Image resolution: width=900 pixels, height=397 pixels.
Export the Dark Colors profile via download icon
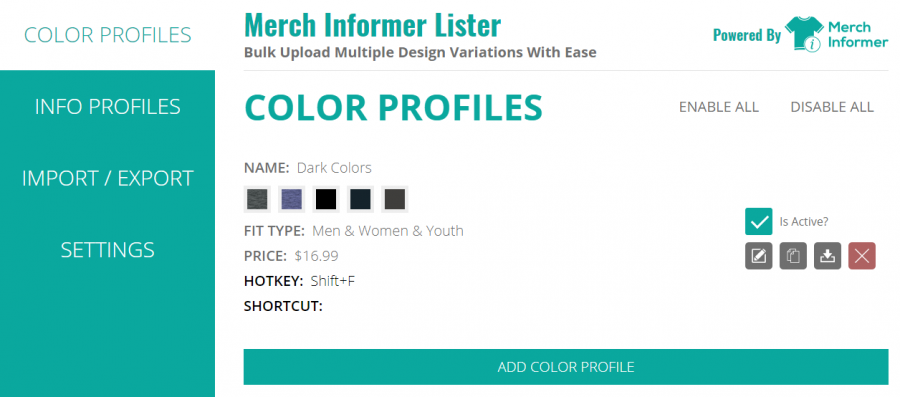tap(827, 256)
